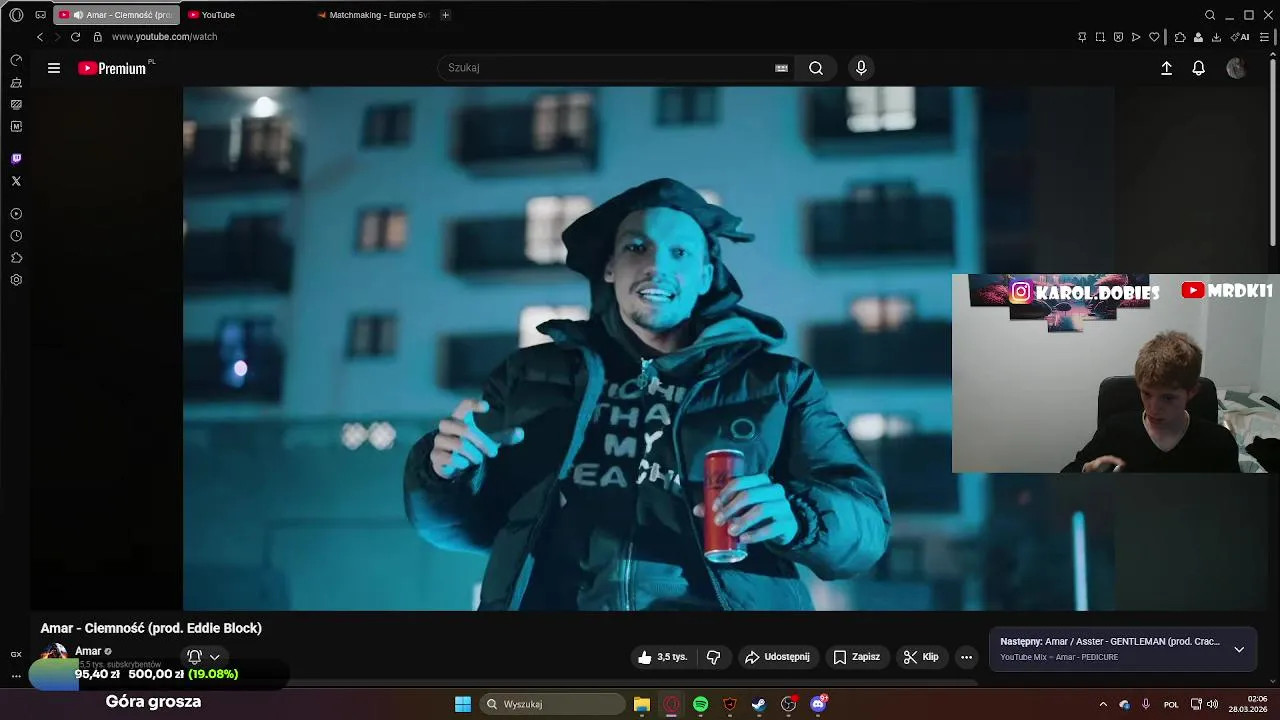Open Spotify from the taskbar
The image size is (1280, 720).
[700, 704]
